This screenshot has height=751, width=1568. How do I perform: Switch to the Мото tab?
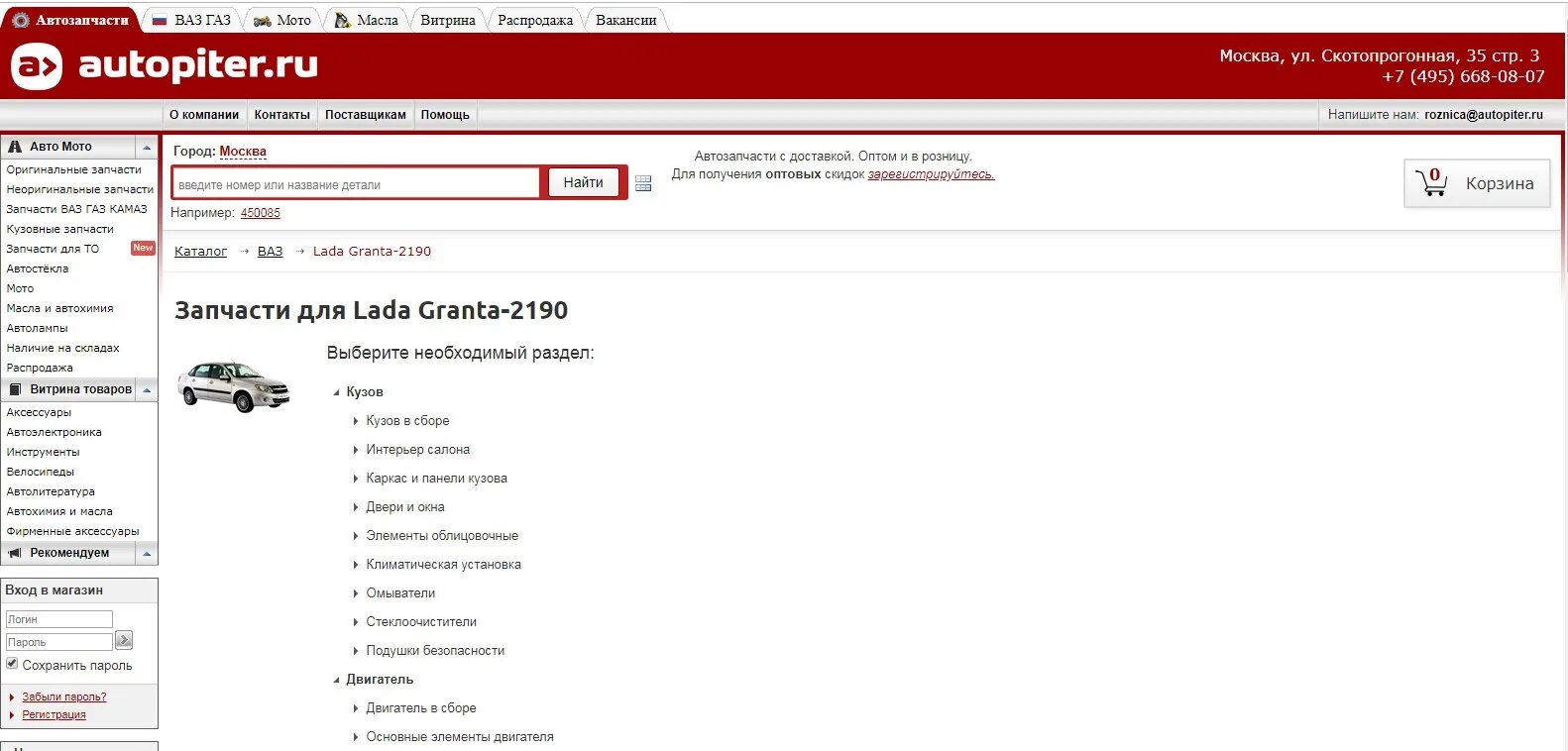click(x=282, y=20)
